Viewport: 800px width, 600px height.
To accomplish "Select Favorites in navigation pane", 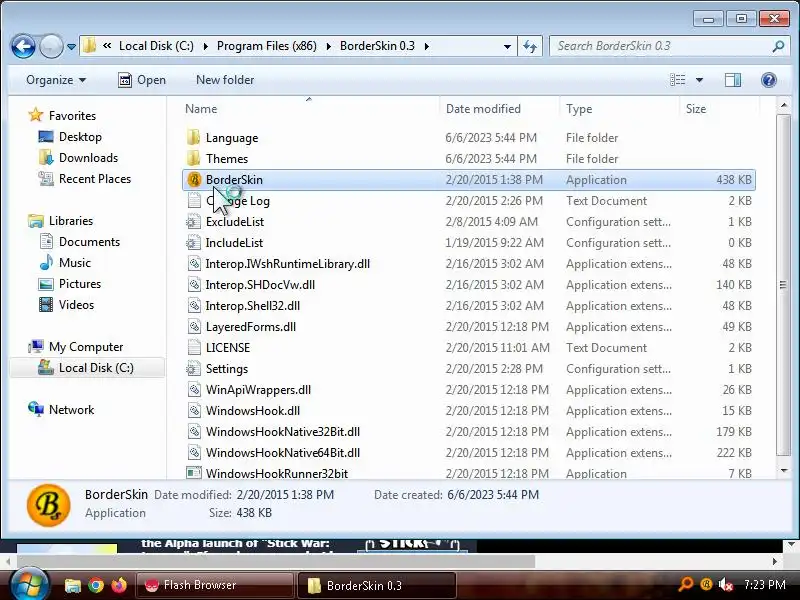I will click(x=72, y=116).
